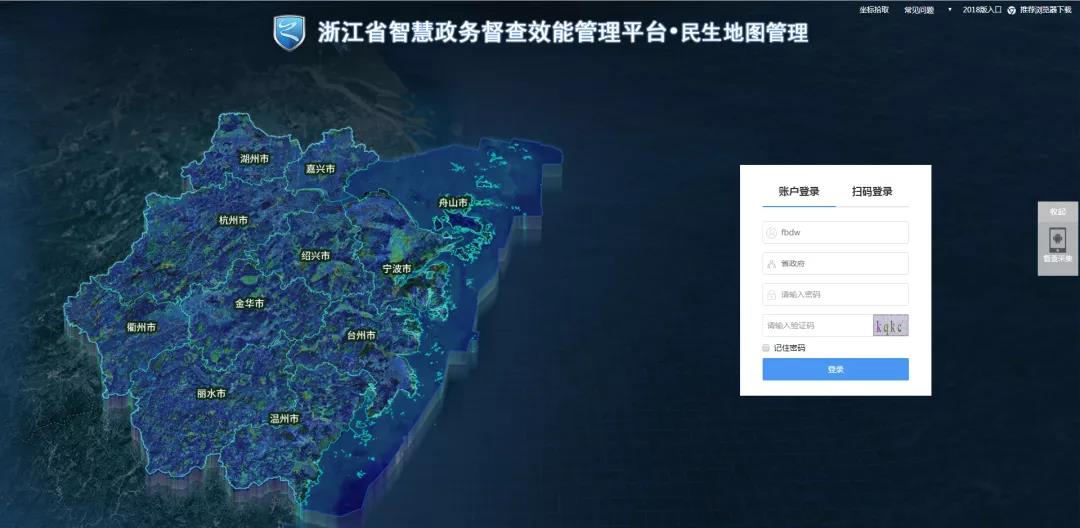This screenshot has height=528, width=1080.
Task: Tick the 记住密码 checkbox
Action: tap(766, 348)
